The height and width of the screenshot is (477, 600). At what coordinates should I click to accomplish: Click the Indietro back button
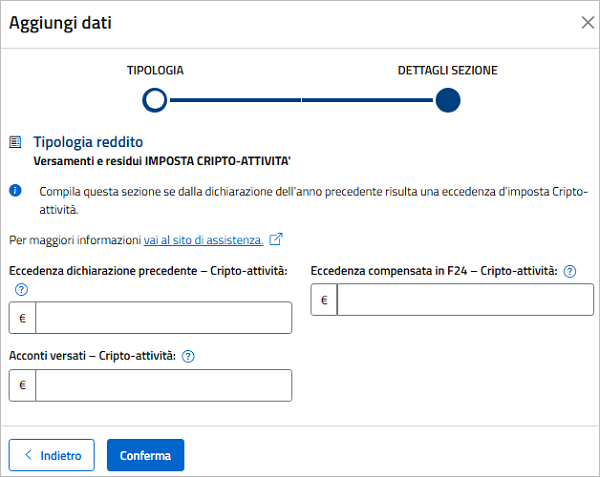52,455
